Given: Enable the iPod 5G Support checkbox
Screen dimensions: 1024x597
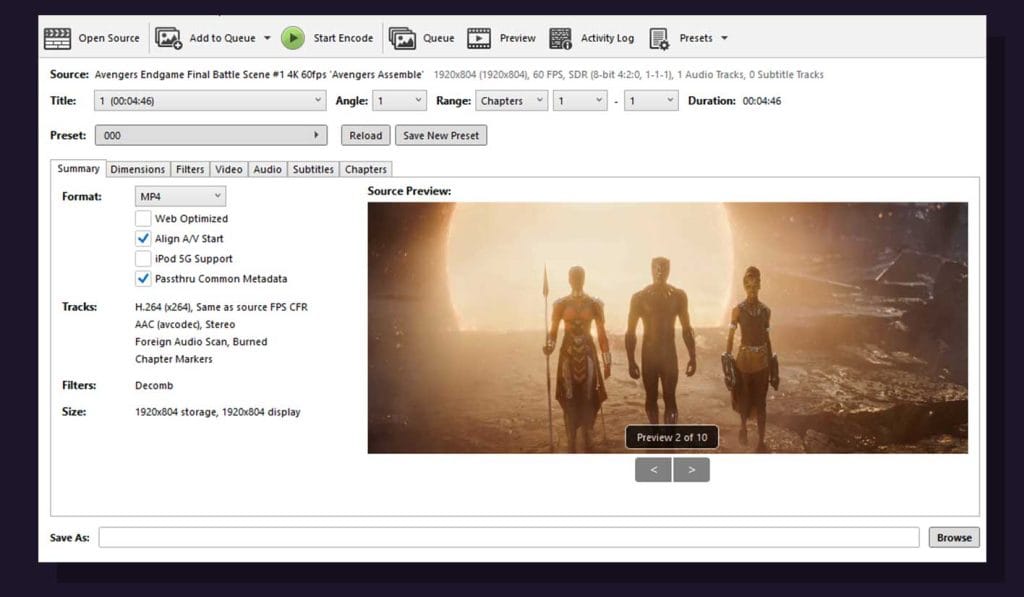Looking at the screenshot, I should pos(143,259).
